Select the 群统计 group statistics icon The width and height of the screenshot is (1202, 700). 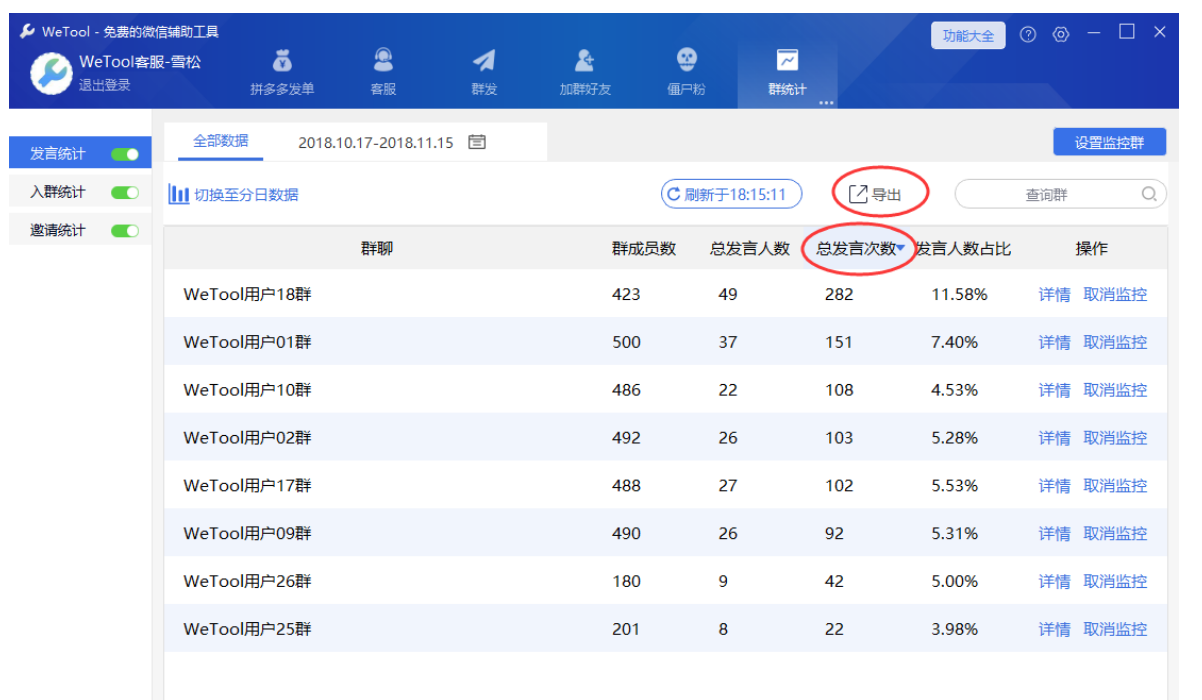787,62
